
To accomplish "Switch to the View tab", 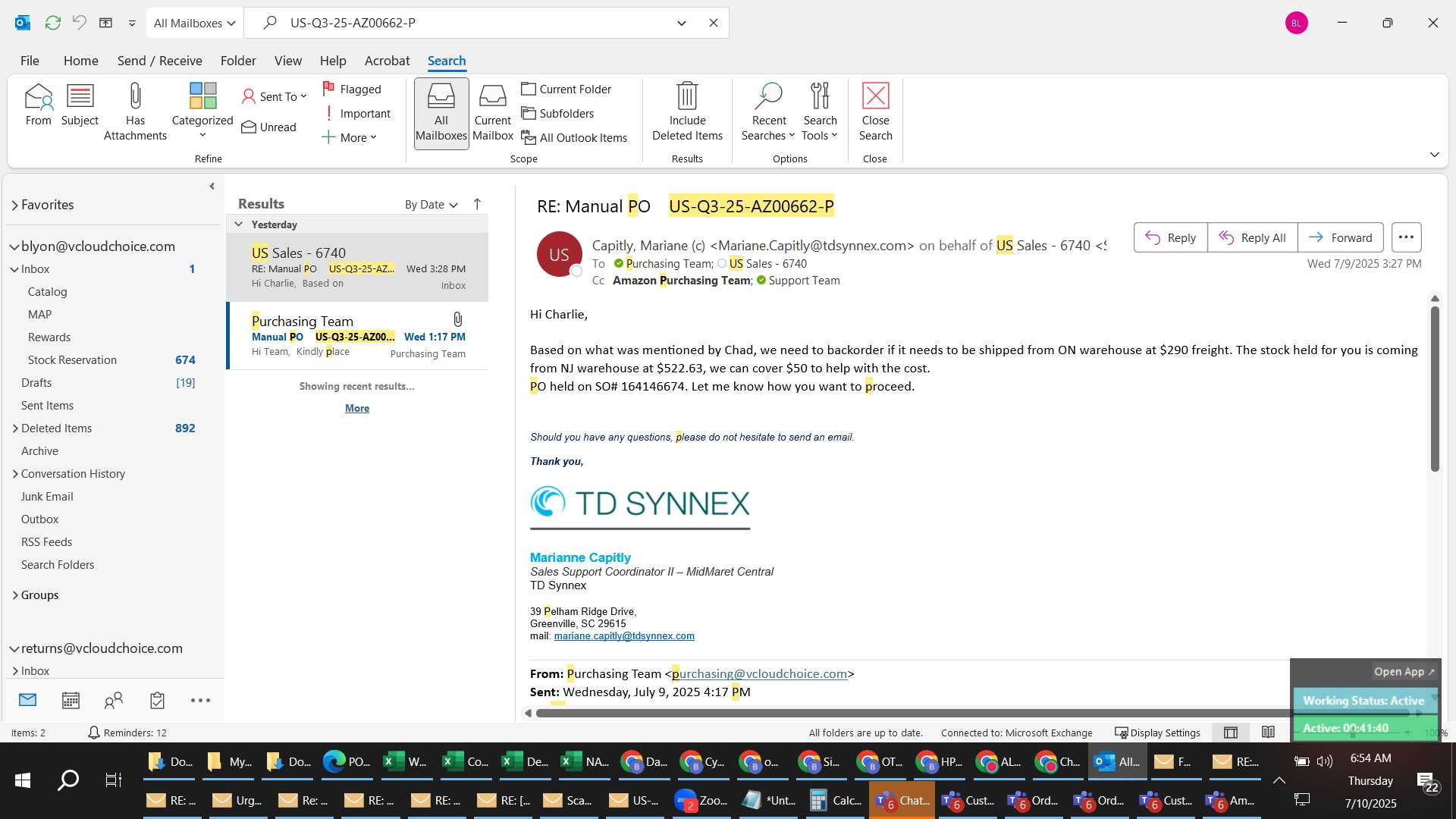I will (x=287, y=61).
